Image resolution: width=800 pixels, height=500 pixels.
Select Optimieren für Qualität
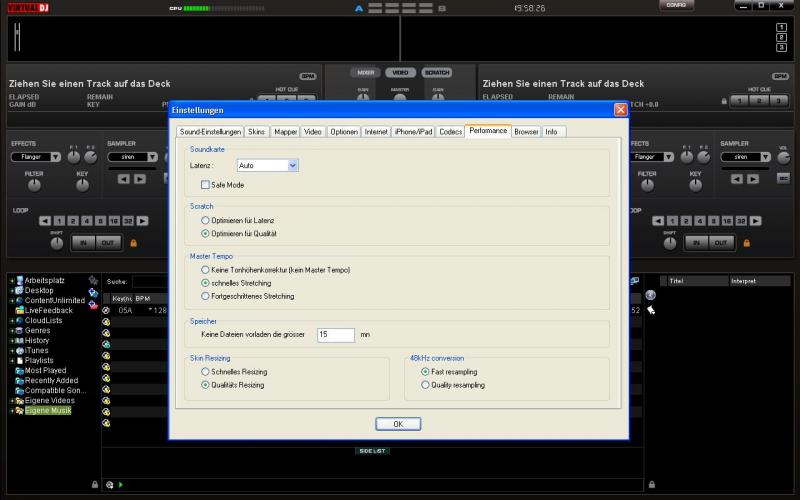tap(205, 234)
